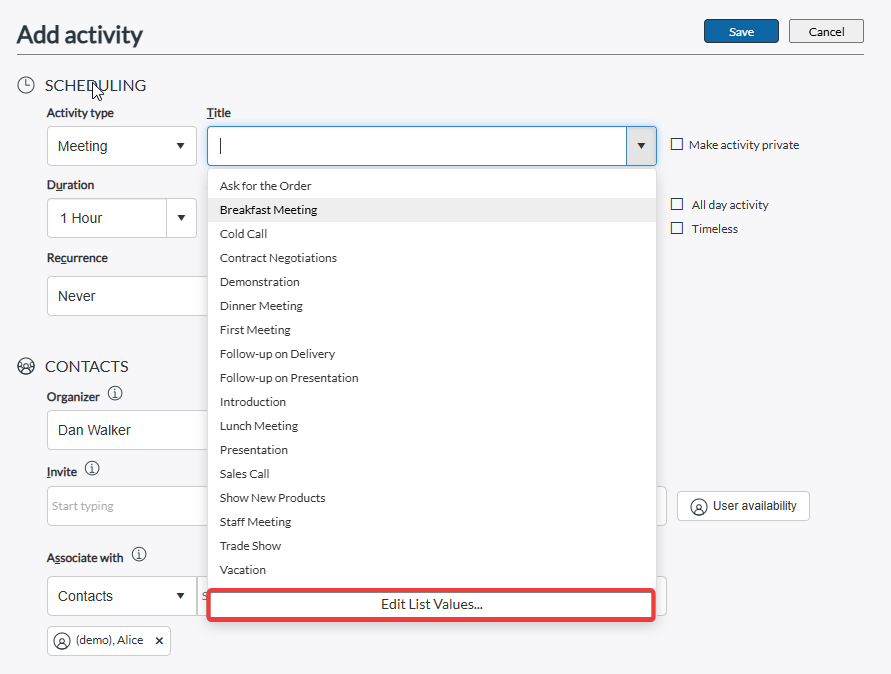
Task: Remove the (demo), Alice contact chip
Action: pos(160,641)
